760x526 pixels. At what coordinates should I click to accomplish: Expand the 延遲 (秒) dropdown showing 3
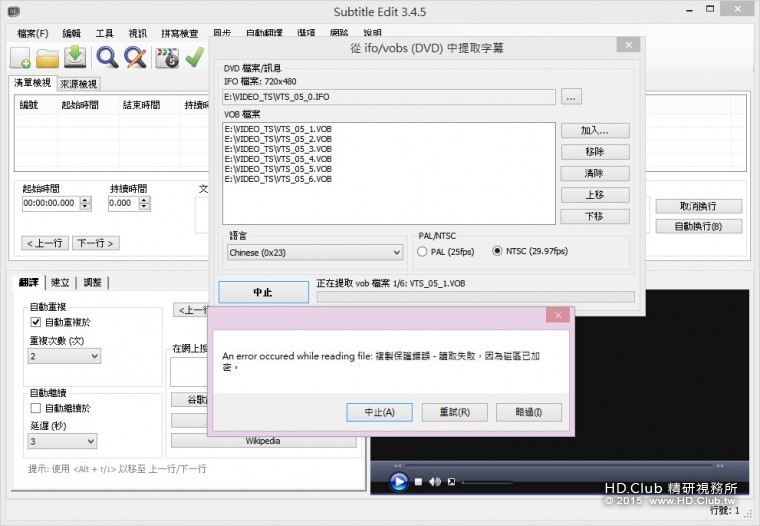coord(62,441)
